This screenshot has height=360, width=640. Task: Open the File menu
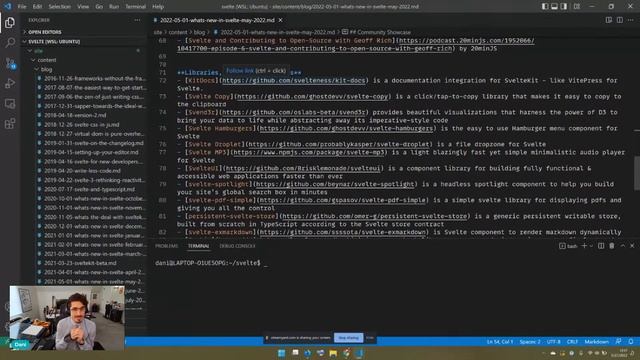click(22, 7)
